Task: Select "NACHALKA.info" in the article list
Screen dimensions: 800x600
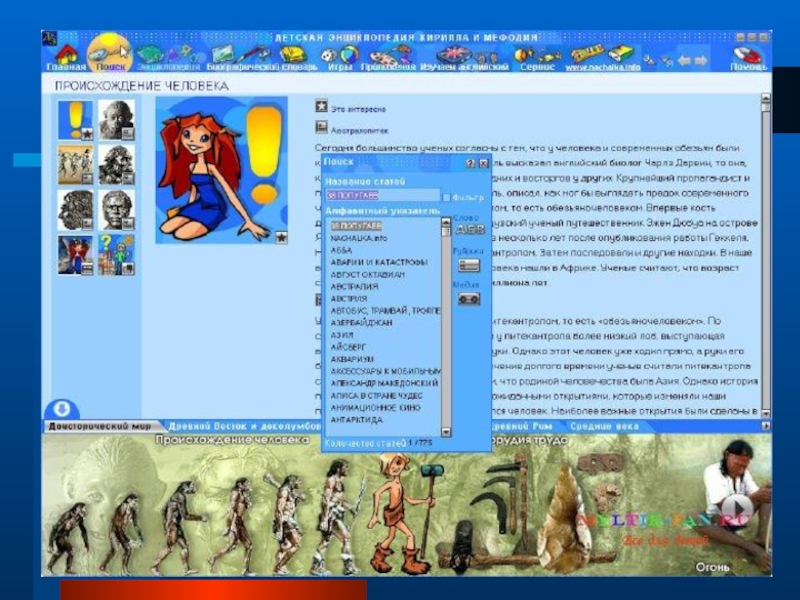Action: click(x=359, y=238)
